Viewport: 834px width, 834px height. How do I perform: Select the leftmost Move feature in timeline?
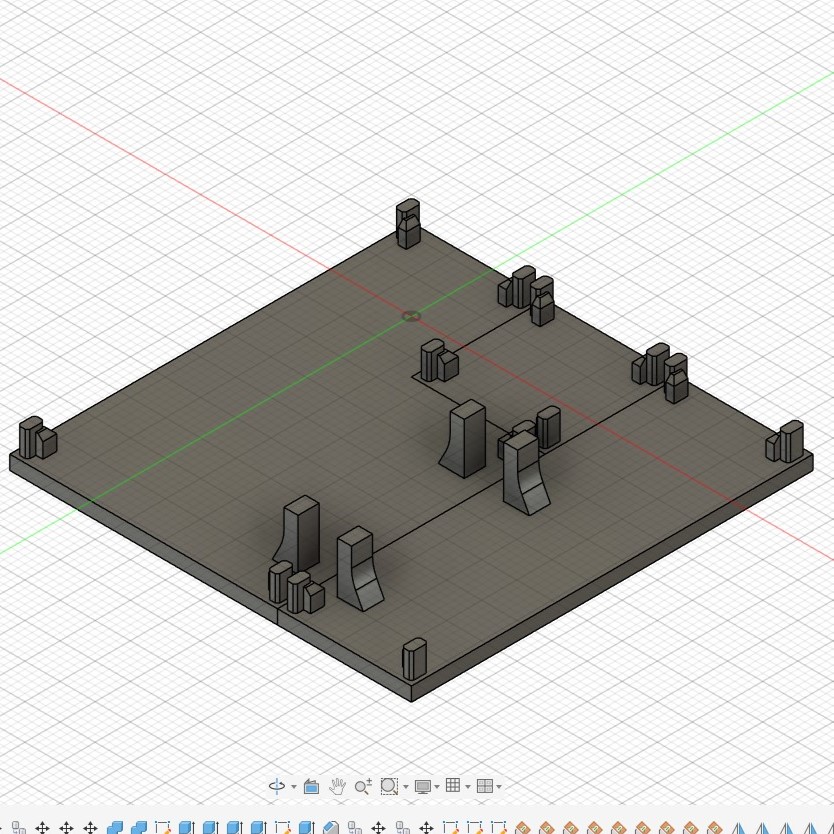click(x=42, y=828)
